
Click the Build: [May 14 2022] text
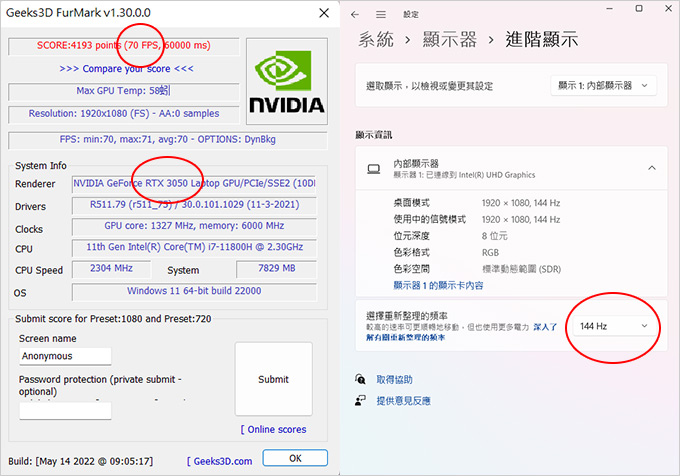81,461
